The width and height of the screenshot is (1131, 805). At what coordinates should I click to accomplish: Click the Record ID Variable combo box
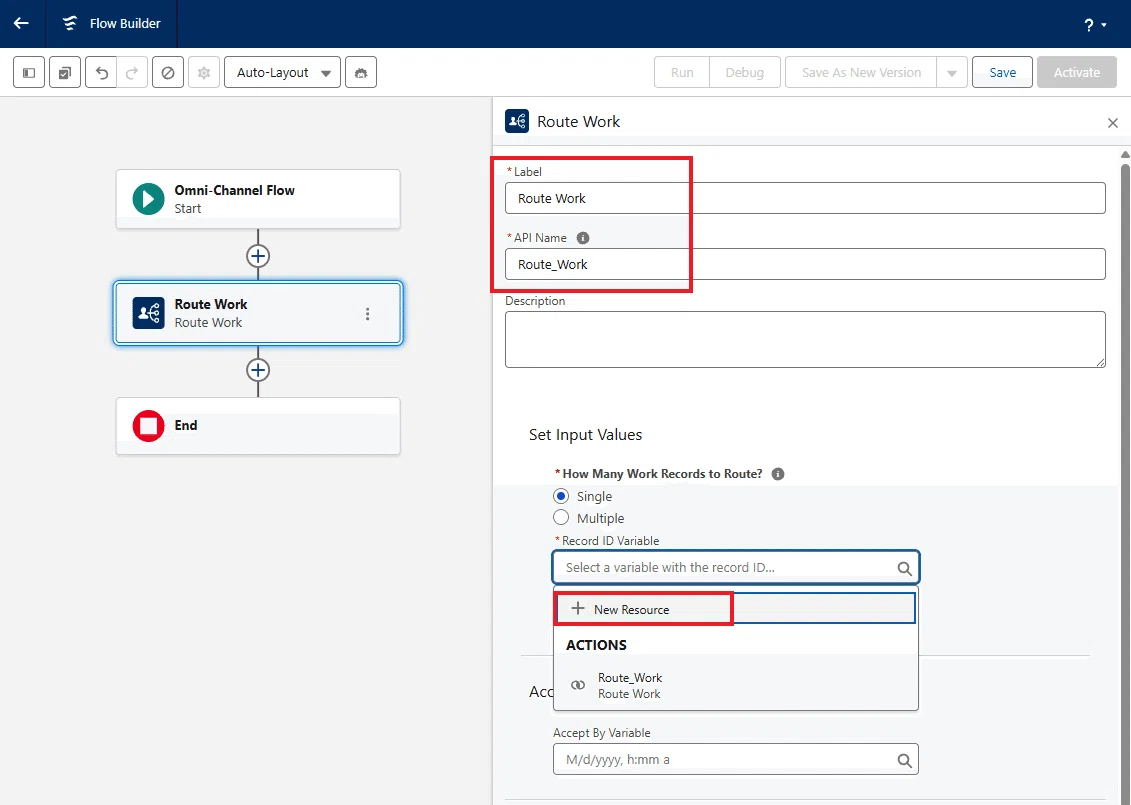[x=736, y=567]
